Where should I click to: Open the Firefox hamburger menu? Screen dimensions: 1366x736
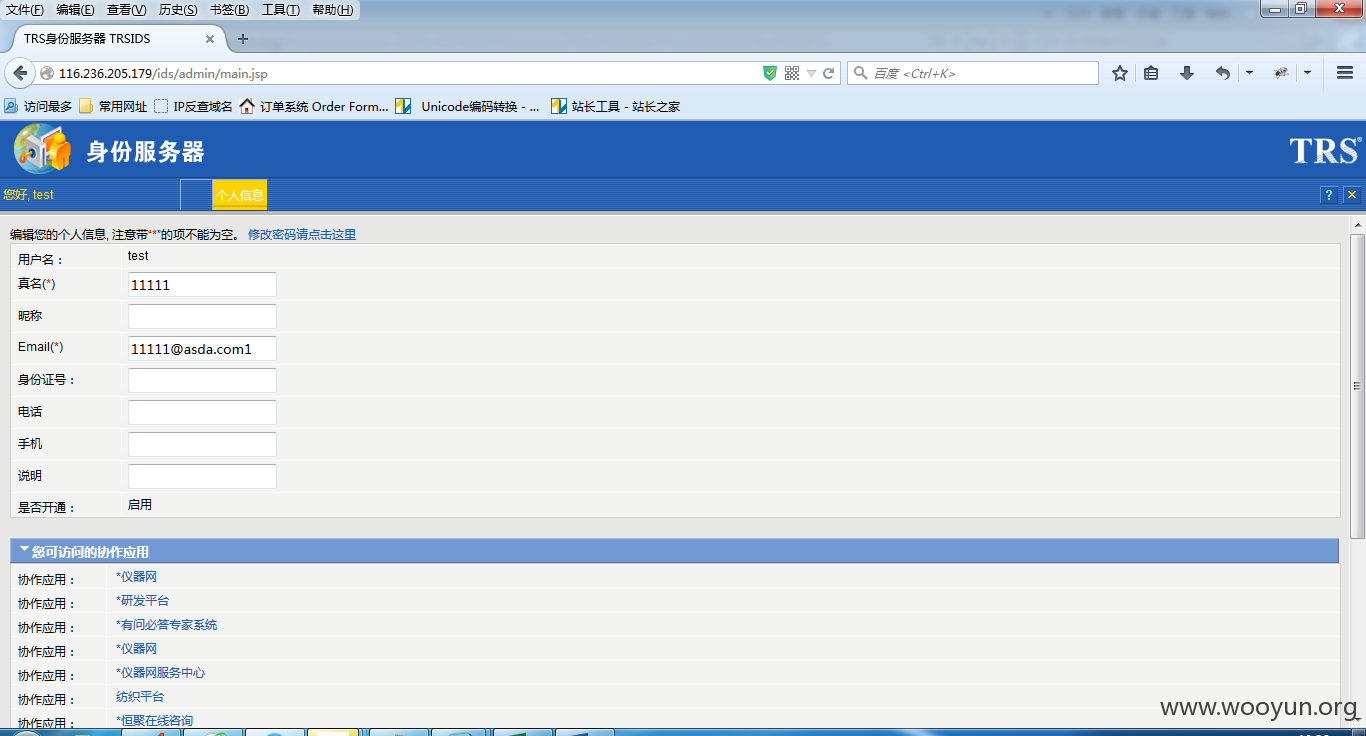coord(1344,73)
